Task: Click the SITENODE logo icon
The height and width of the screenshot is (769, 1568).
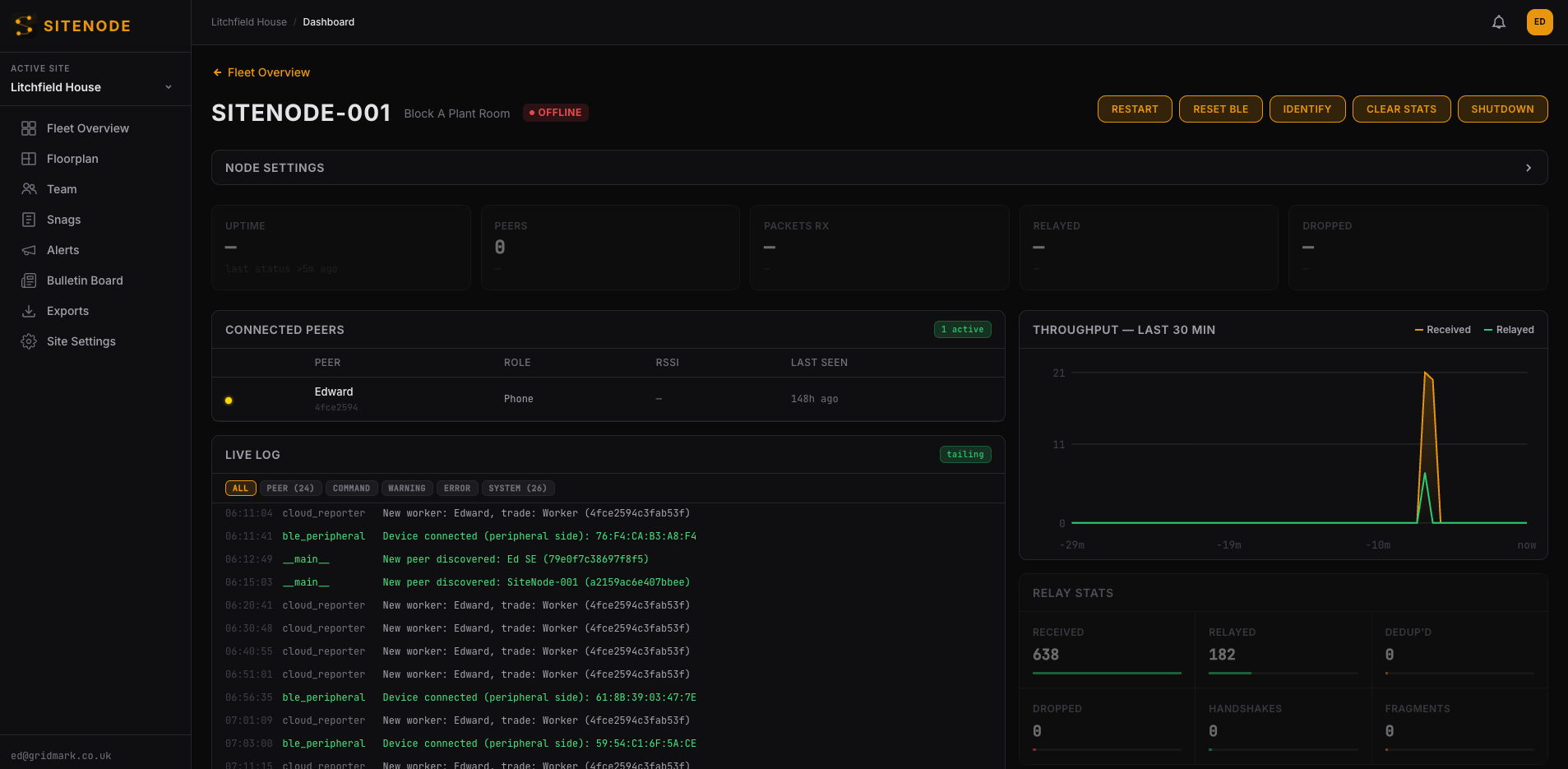Action: (x=22, y=25)
